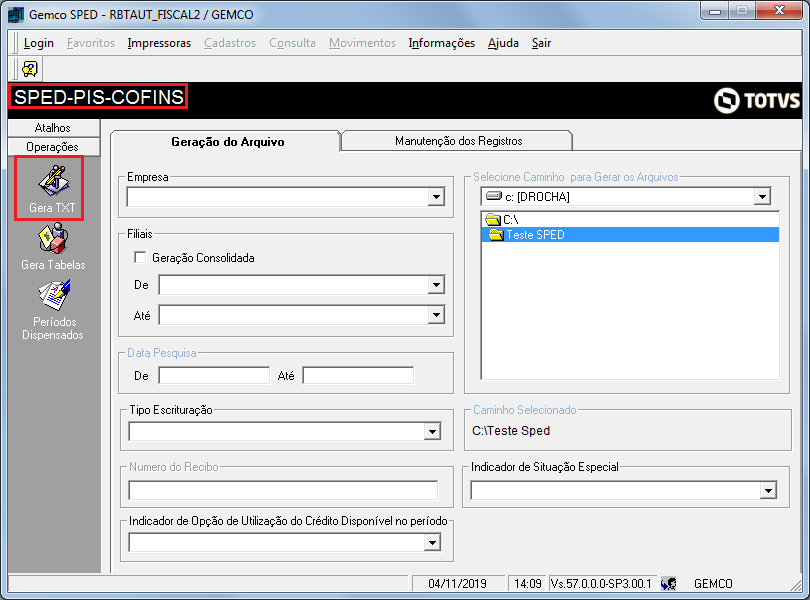The width and height of the screenshot is (810, 600).
Task: Click the Gemco SPED title bar app icon
Action: click(15, 14)
